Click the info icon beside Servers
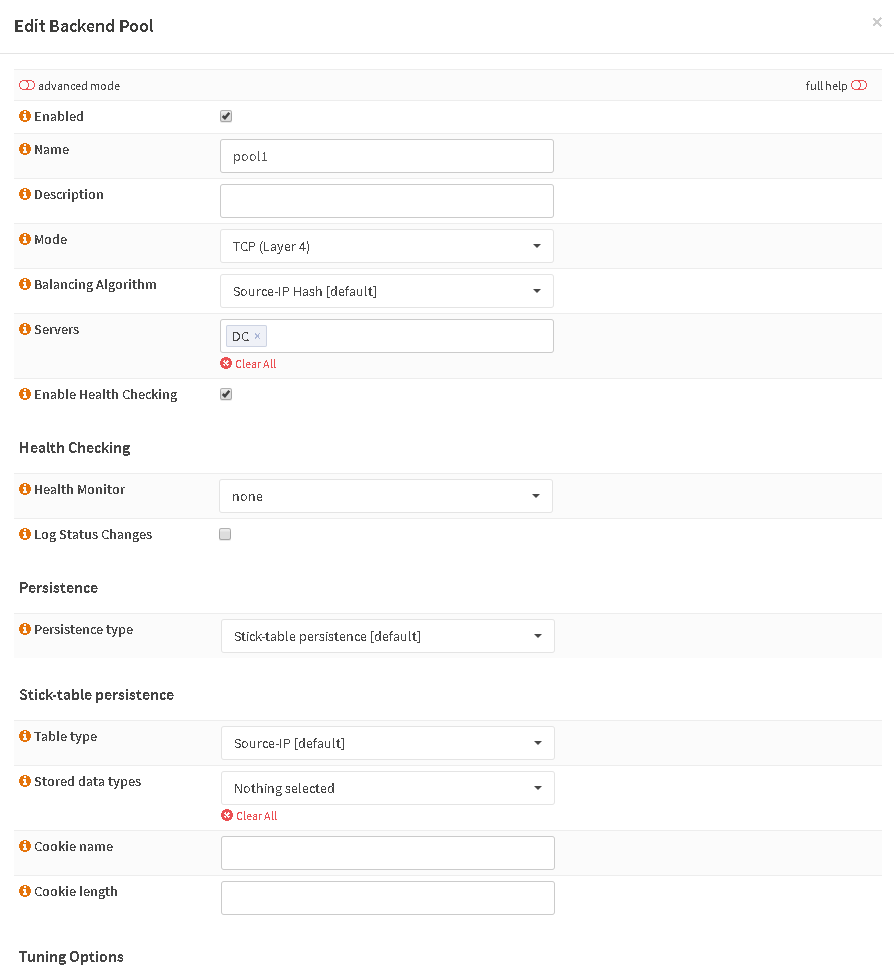894x977 pixels. (x=25, y=329)
